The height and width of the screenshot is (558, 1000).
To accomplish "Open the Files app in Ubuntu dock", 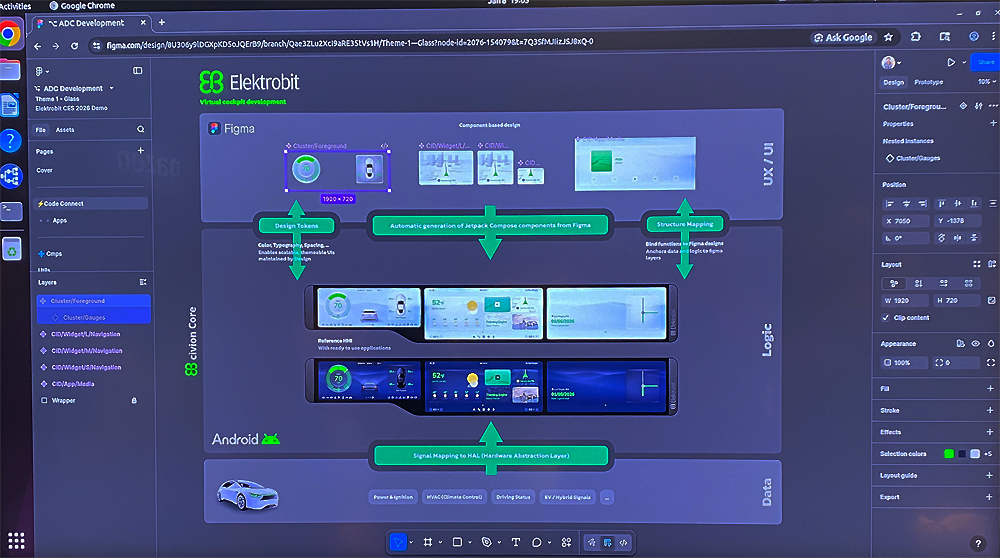I will point(10,69).
